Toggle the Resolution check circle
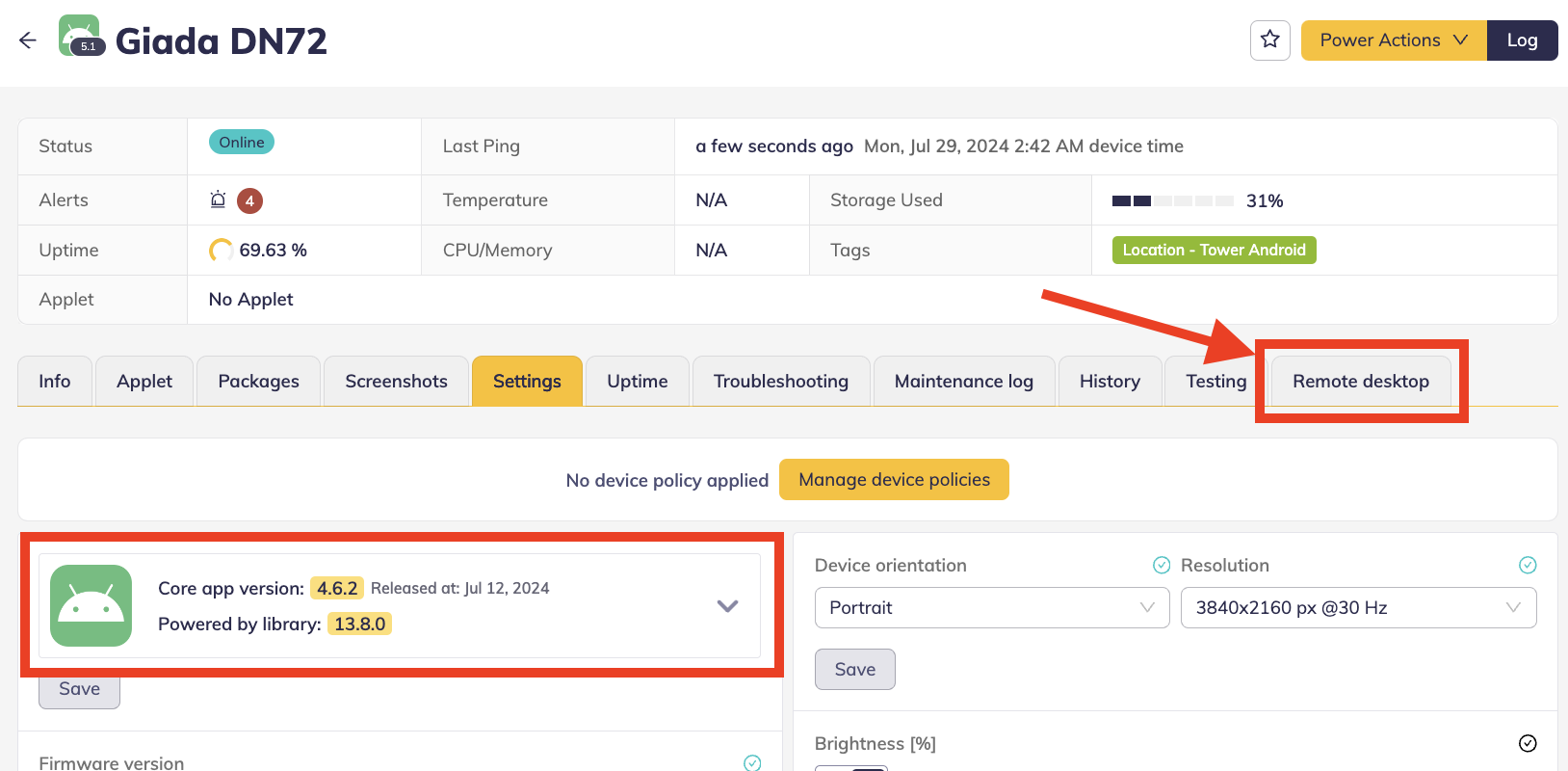The height and width of the screenshot is (771, 1568). (x=1527, y=565)
